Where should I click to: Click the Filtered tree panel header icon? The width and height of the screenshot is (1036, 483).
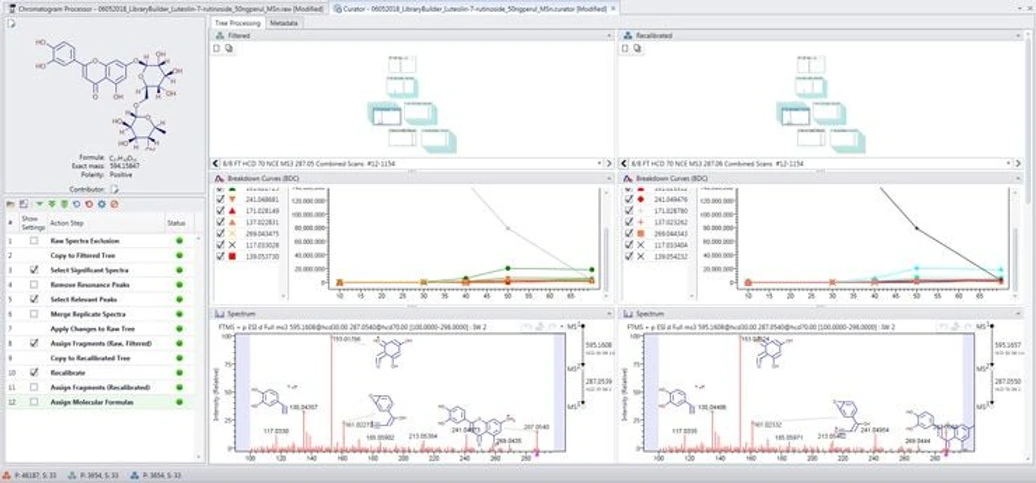coord(219,36)
